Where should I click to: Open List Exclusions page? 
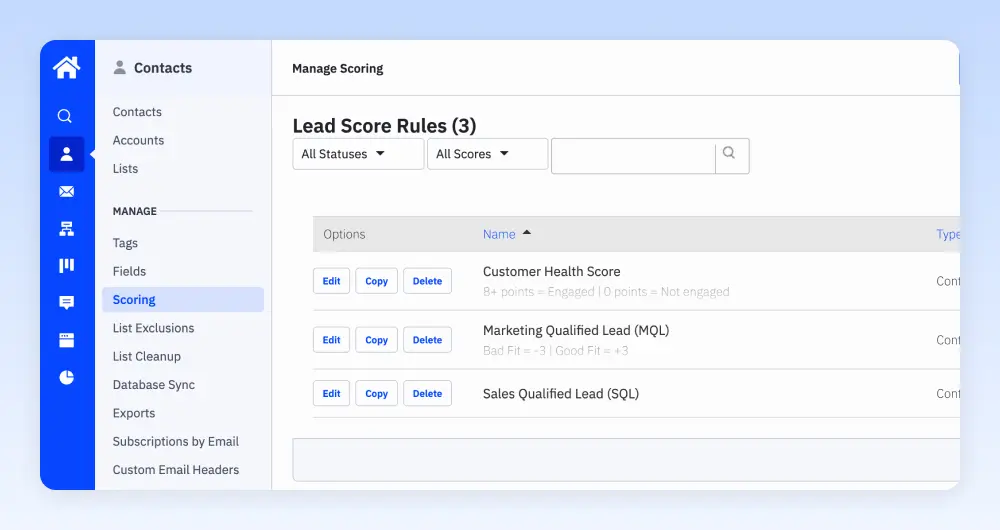(153, 328)
